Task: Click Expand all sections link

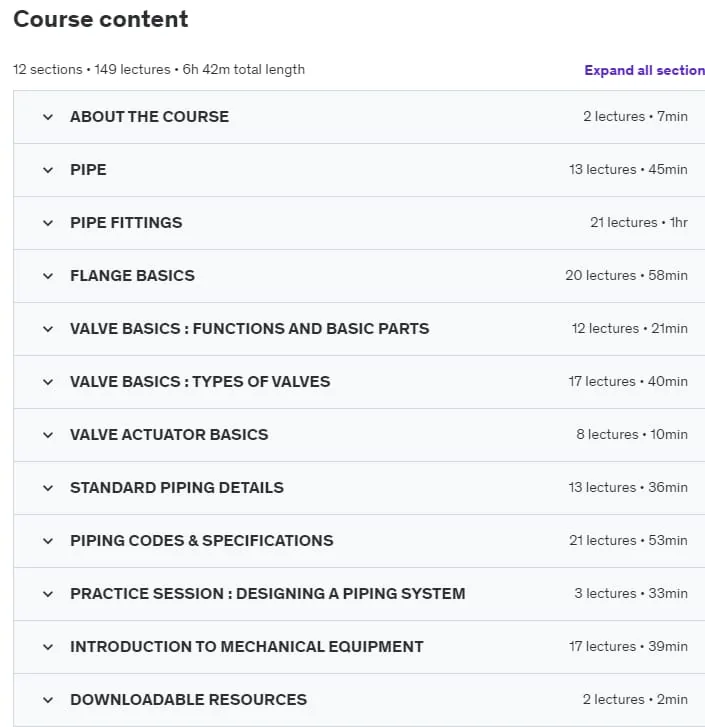Action: click(x=644, y=70)
